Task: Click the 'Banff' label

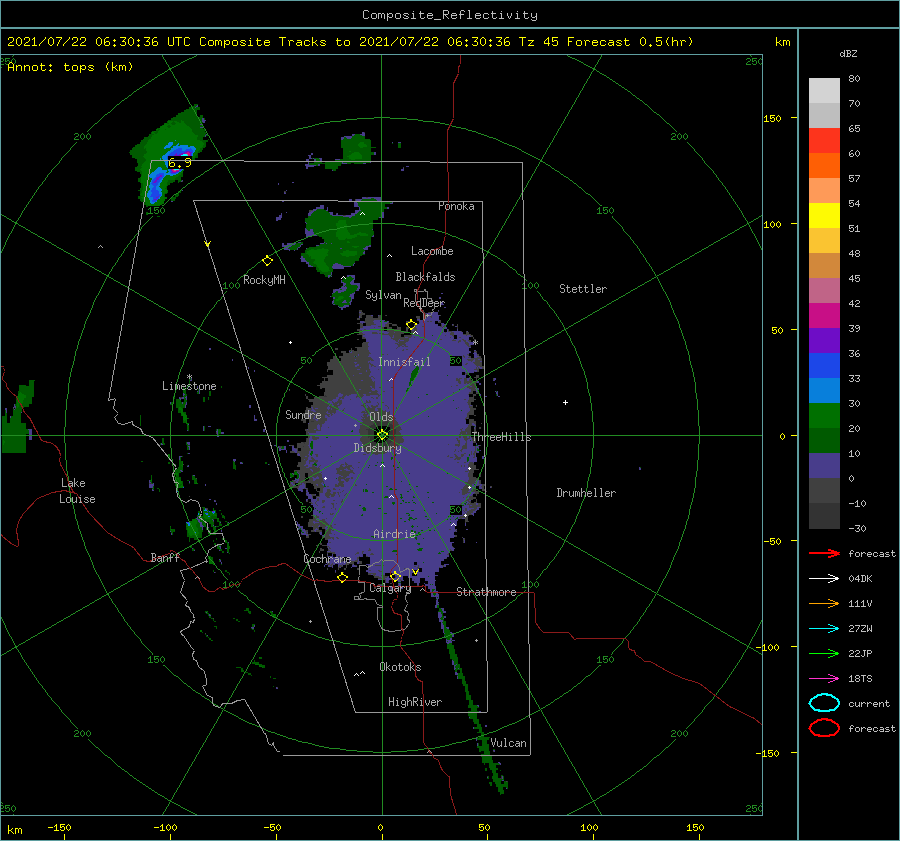Action: 165,557
